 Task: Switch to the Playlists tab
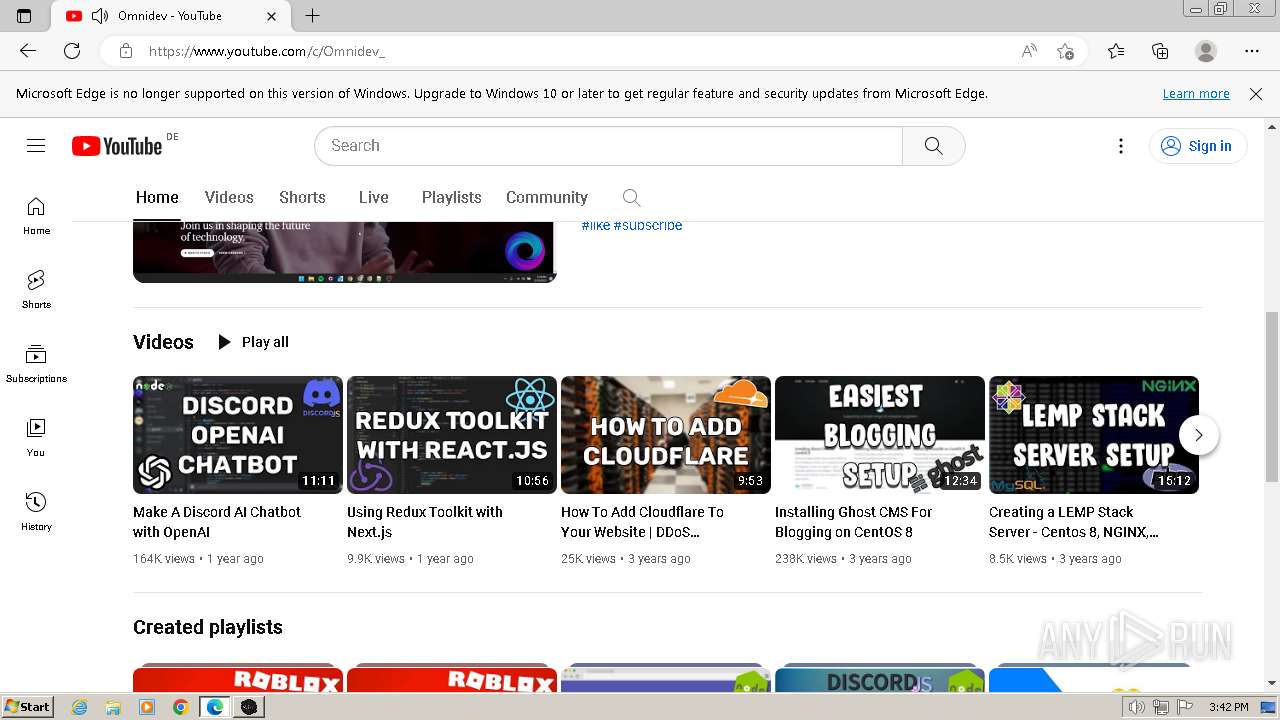coord(451,197)
